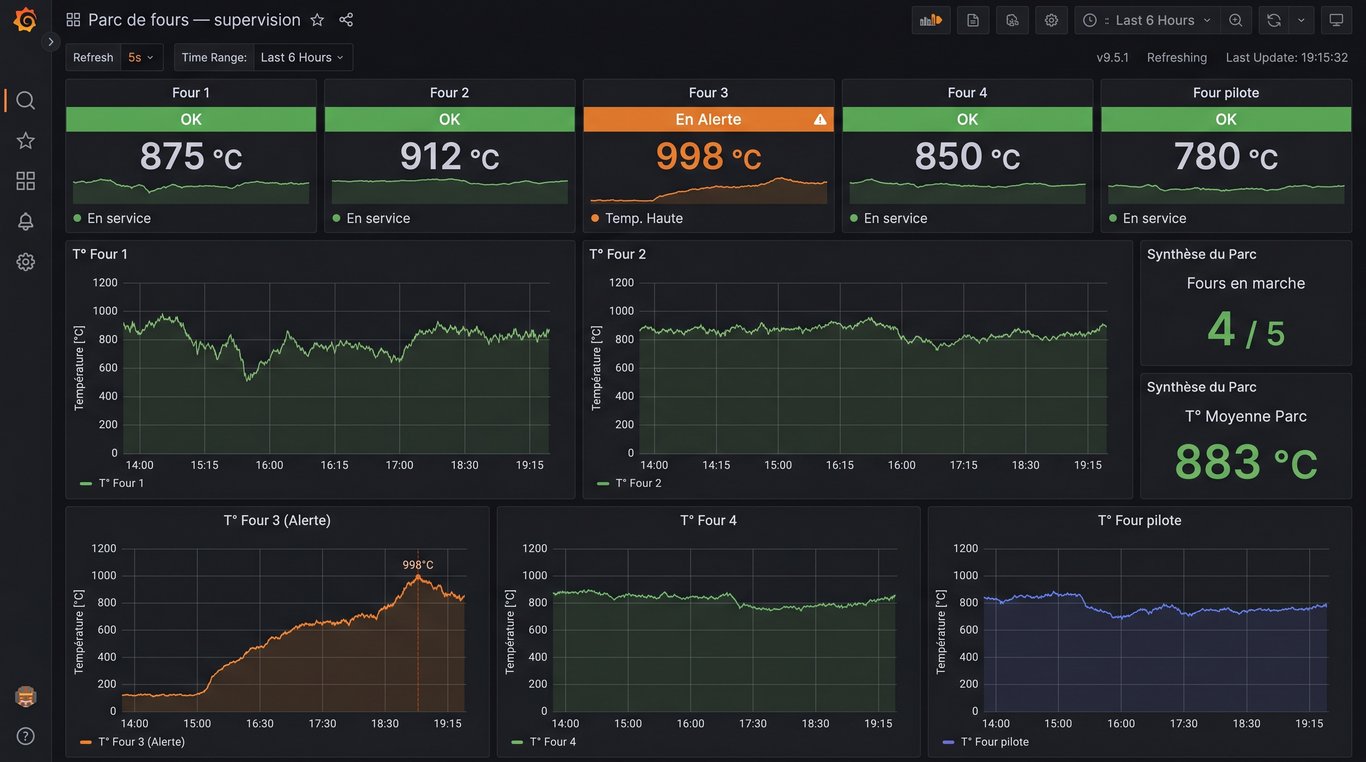
Task: Click the Last Update: 19:15:32 text
Action: point(1287,57)
